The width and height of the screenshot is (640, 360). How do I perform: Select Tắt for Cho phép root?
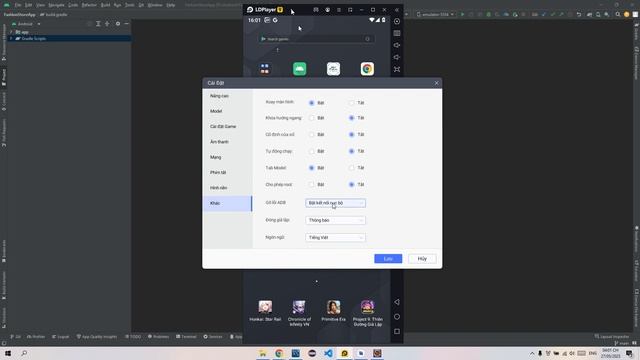pos(351,184)
